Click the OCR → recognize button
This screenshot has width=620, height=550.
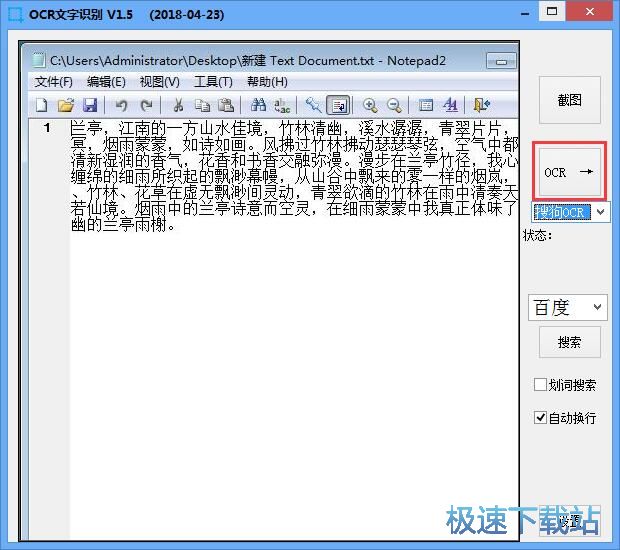[570, 172]
